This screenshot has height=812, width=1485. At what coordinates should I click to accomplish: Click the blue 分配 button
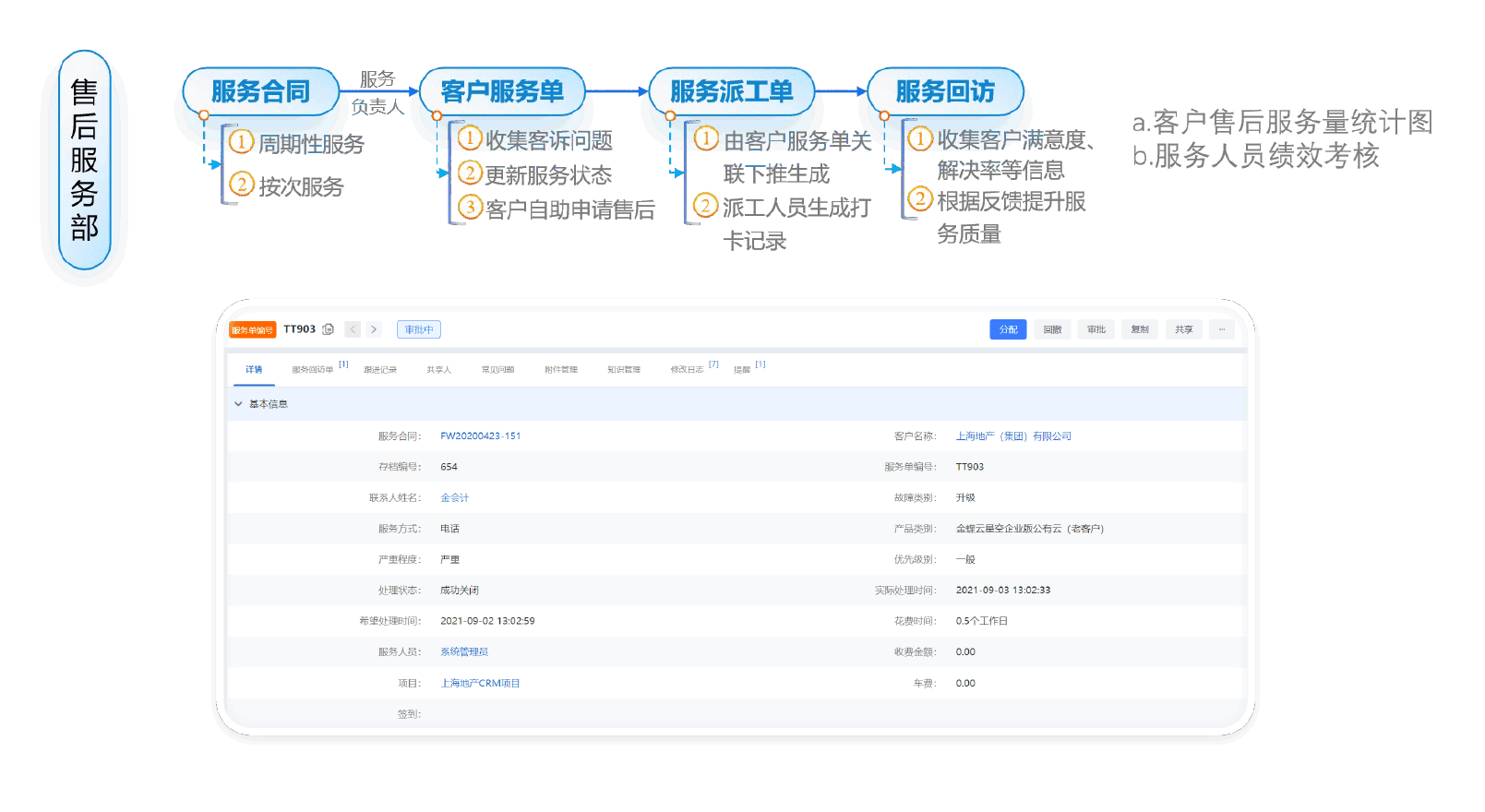(x=1008, y=329)
